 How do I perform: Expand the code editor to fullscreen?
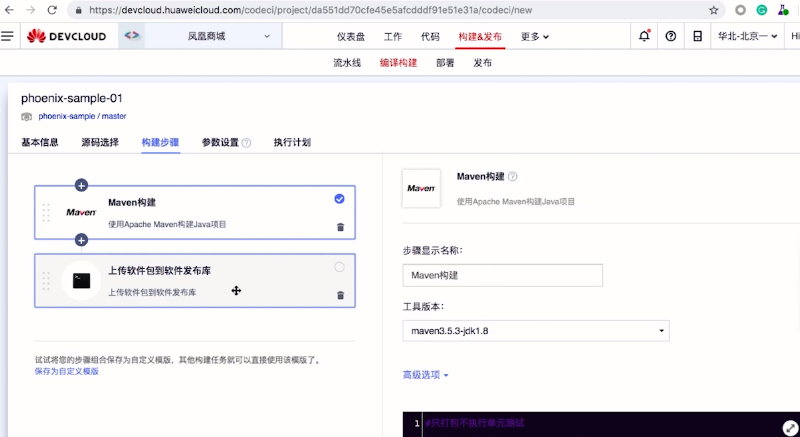(x=790, y=428)
